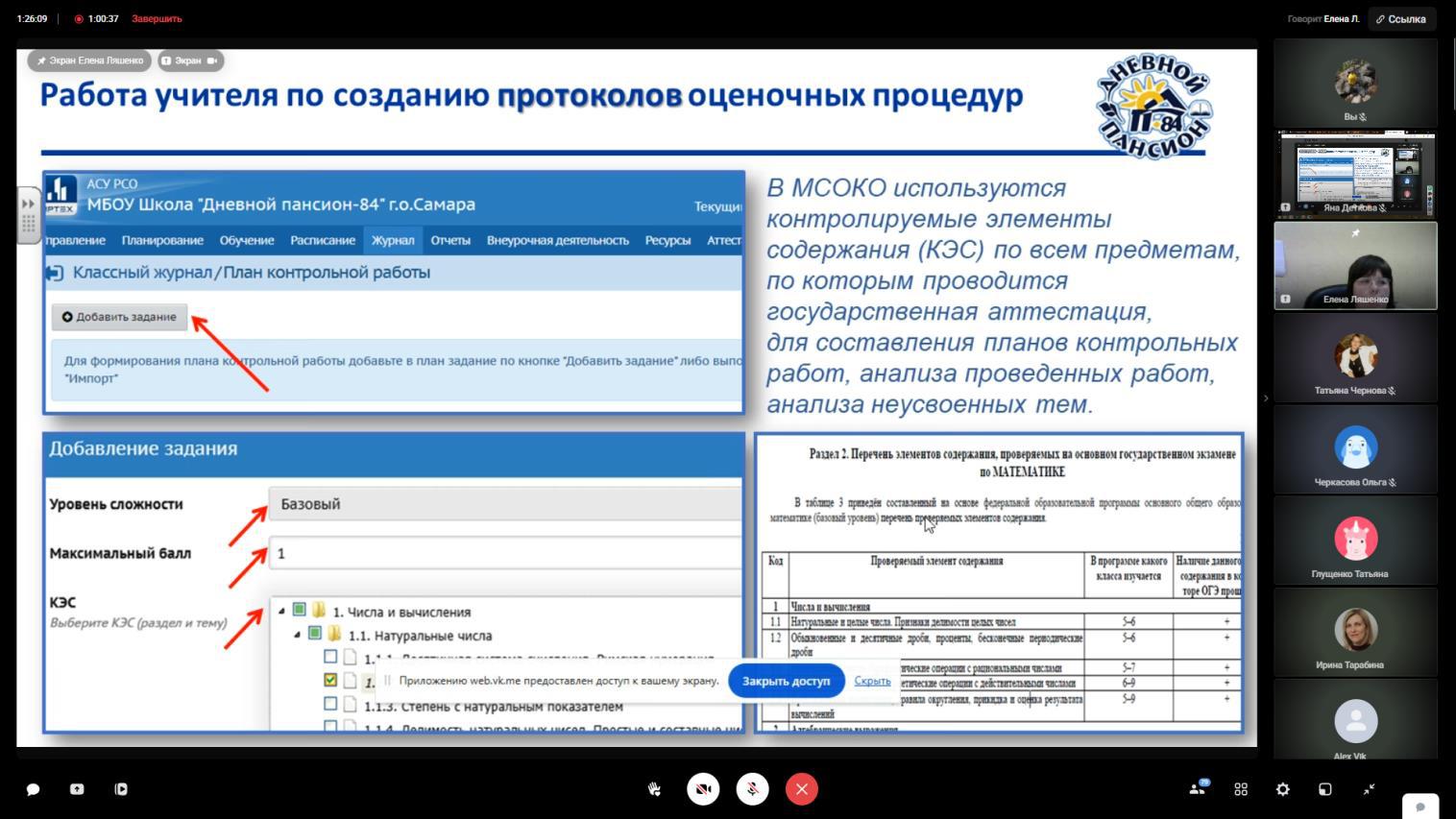
Task: Open the call chat icon in bottom-left
Action: click(x=33, y=789)
